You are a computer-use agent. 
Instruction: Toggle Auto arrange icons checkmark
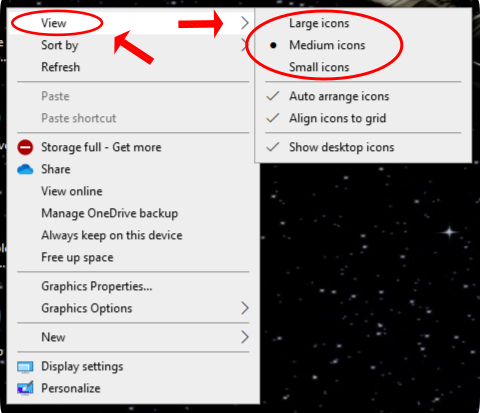339,96
